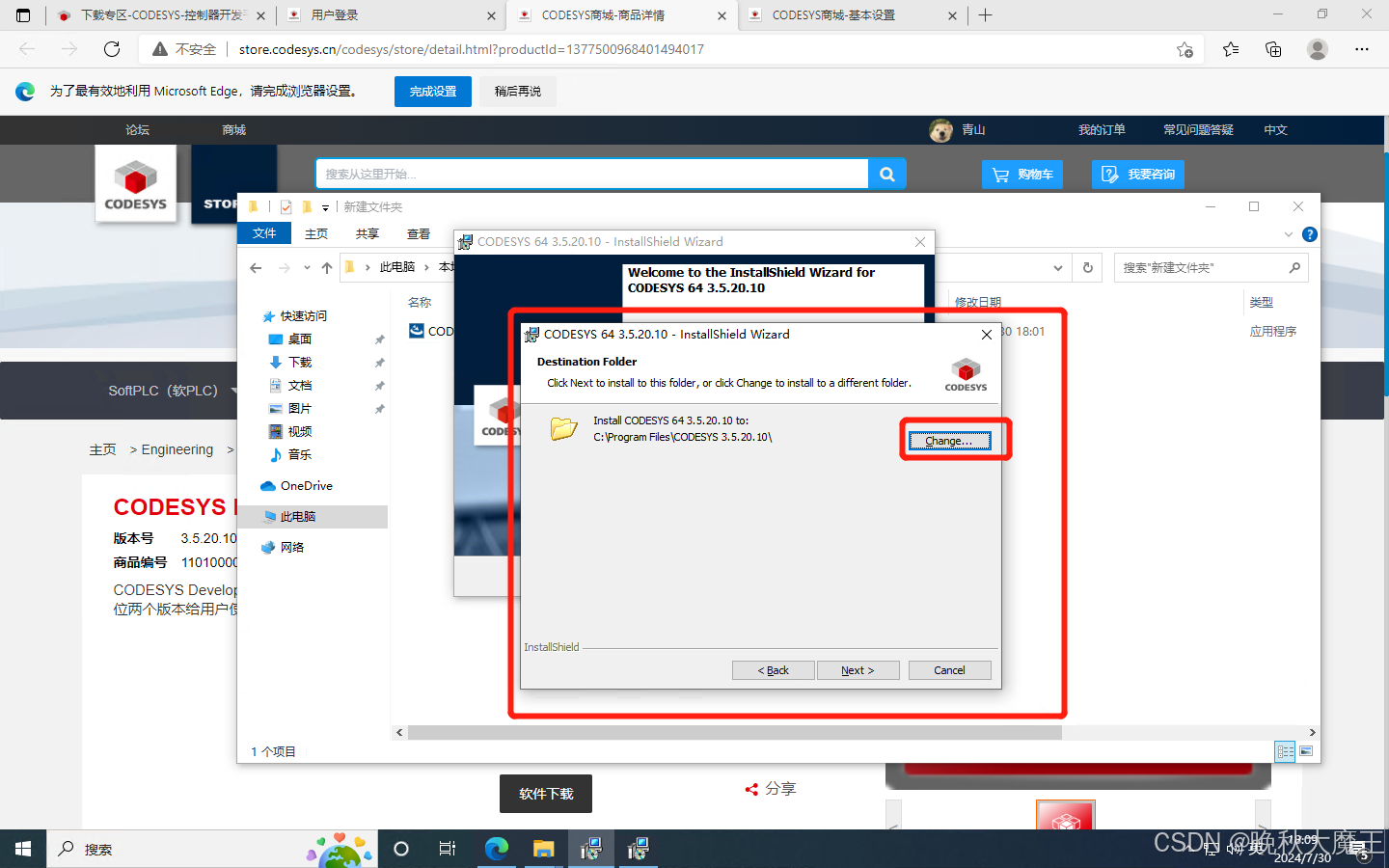Add page to favorites star icon

click(x=1185, y=49)
